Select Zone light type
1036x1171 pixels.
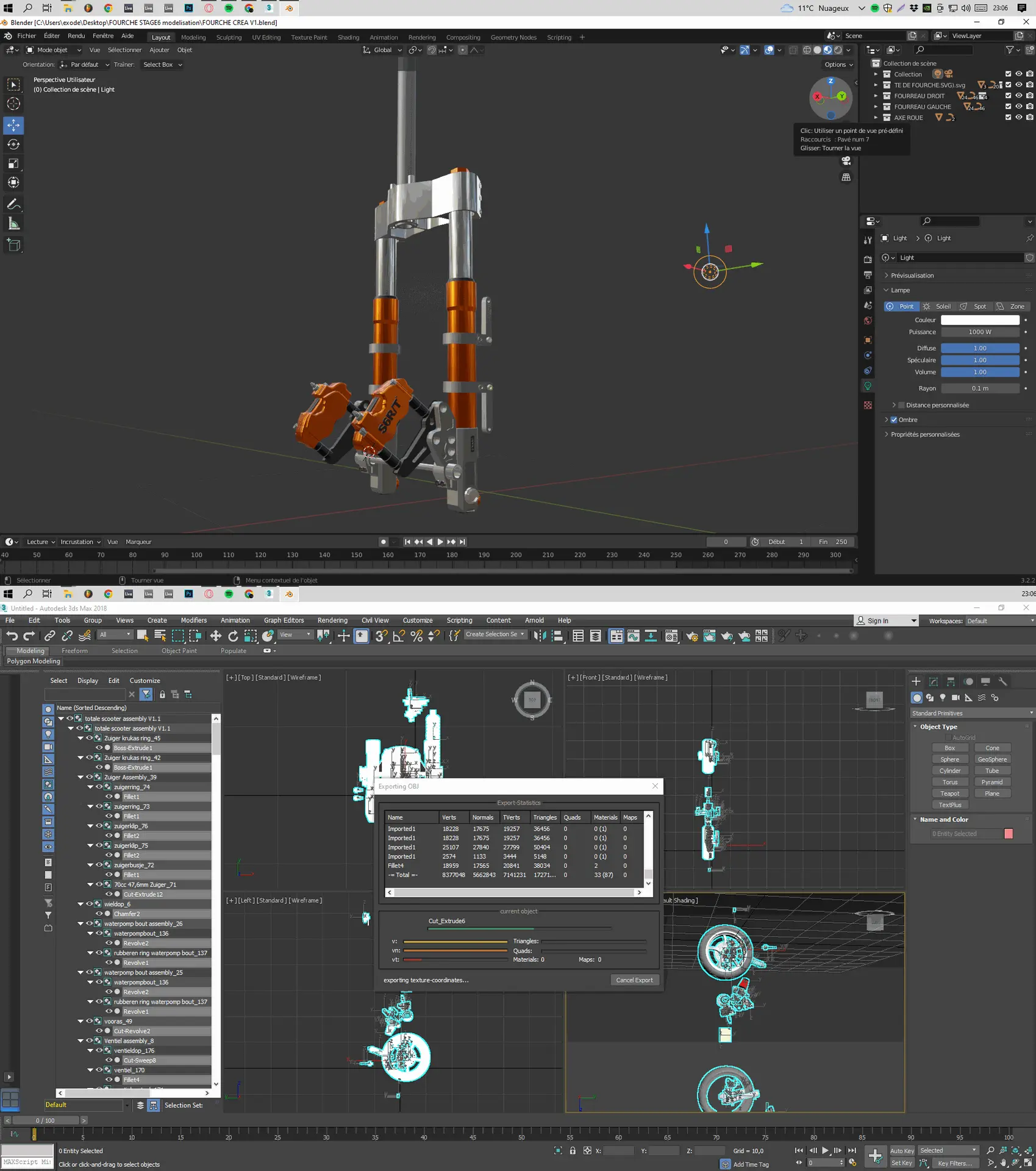(x=1011, y=306)
